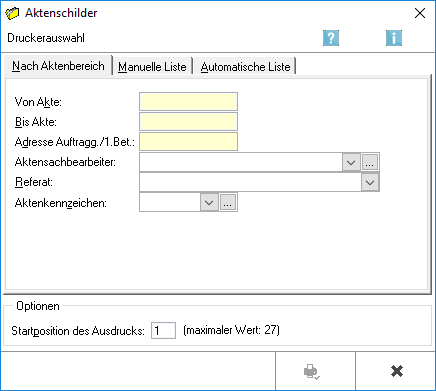Expand the Aktenkennzeichen dropdown arrow
436x391 pixels.
[209, 202]
